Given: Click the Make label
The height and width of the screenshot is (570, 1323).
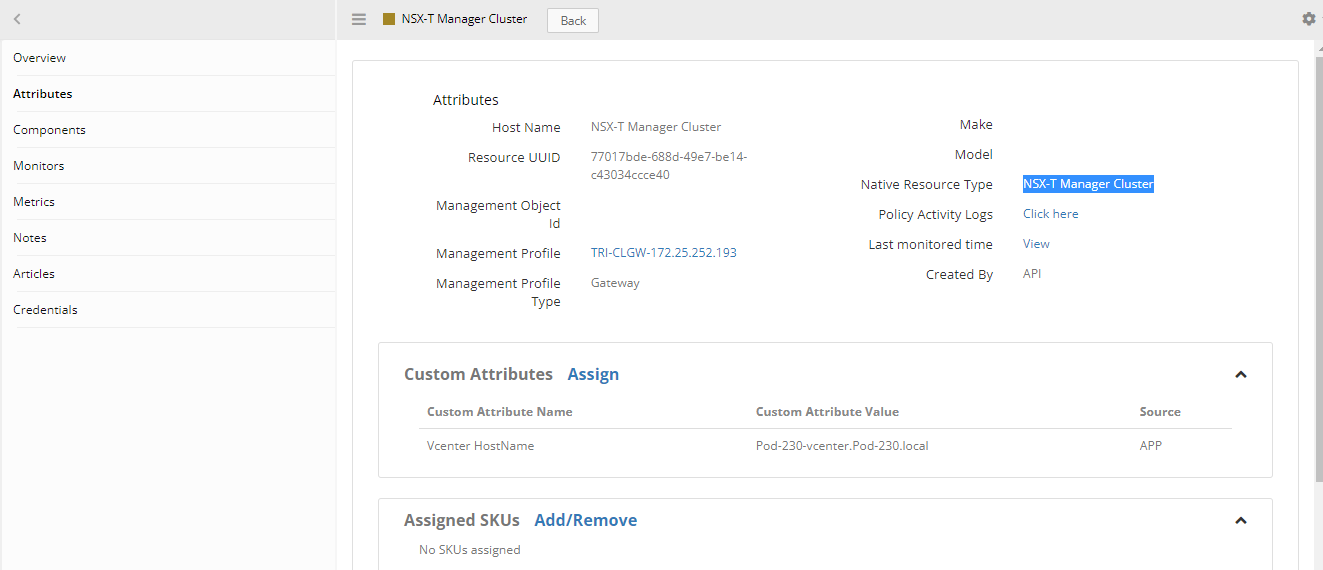Looking at the screenshot, I should (x=976, y=125).
